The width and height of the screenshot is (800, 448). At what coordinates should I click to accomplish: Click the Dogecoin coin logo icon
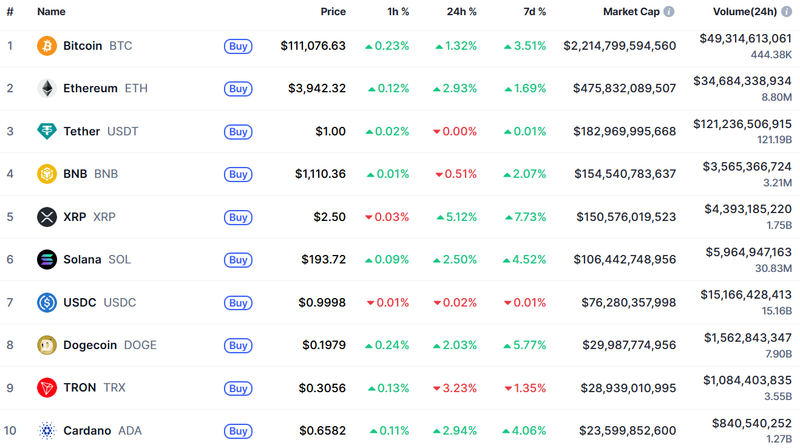[47, 345]
